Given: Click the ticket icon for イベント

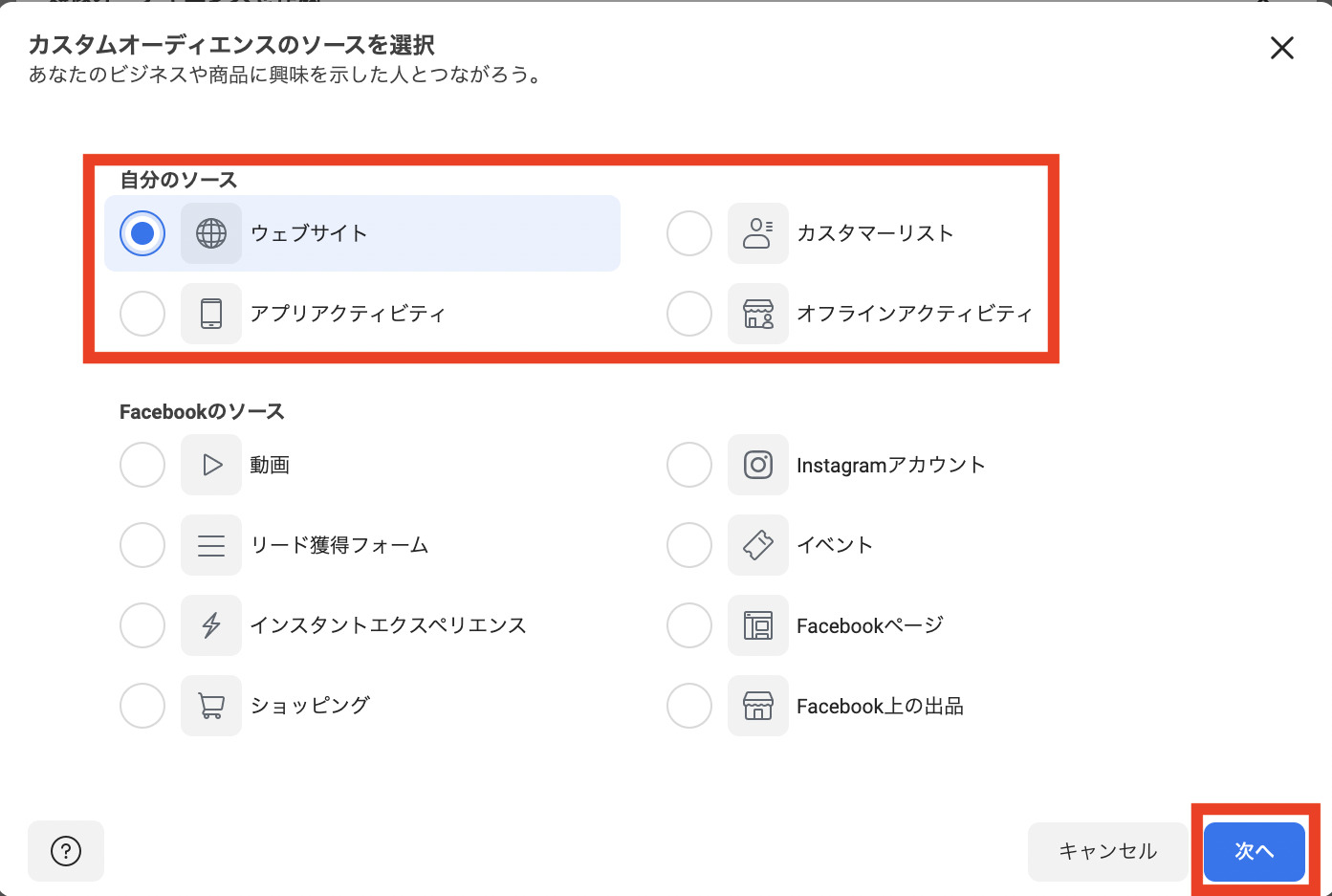Looking at the screenshot, I should (758, 545).
